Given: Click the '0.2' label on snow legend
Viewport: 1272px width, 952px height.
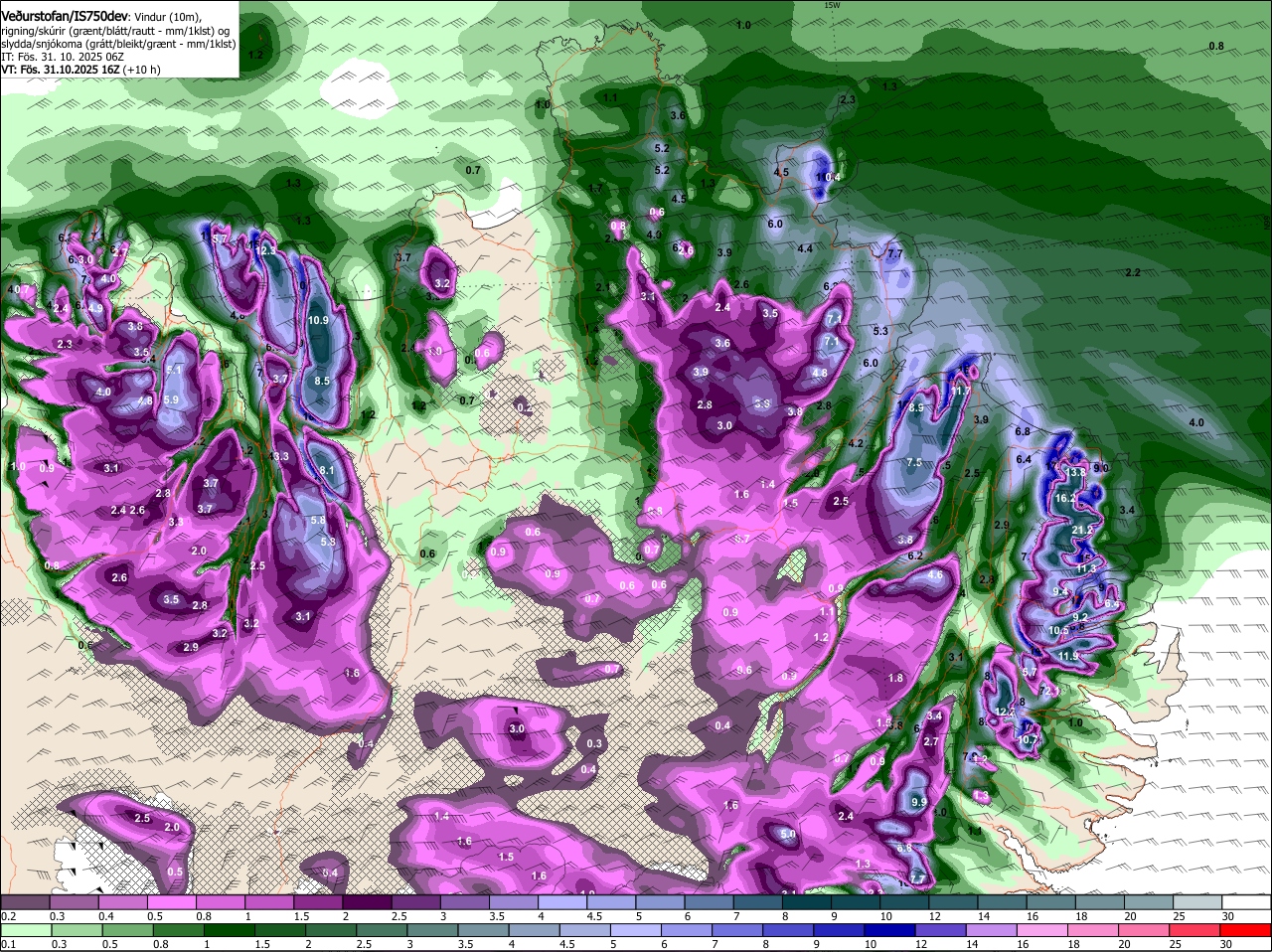Looking at the screenshot, I should coord(8,916).
